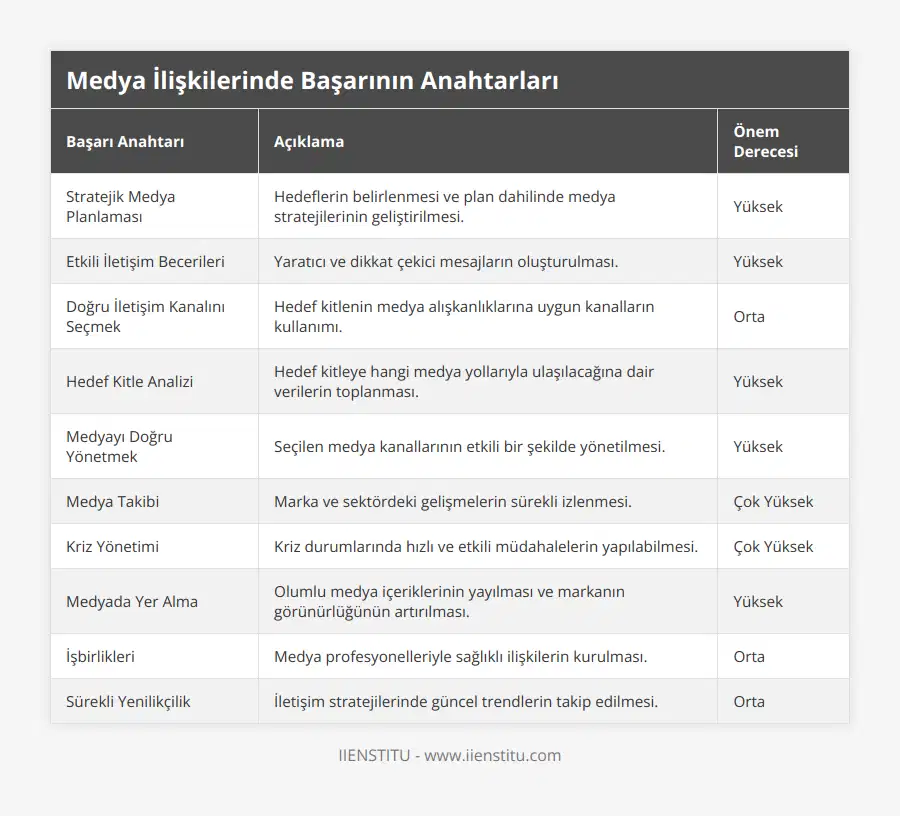Select the 'Sürekli Yenilikçilik' cell
The height and width of the screenshot is (816, 900).
click(x=128, y=701)
